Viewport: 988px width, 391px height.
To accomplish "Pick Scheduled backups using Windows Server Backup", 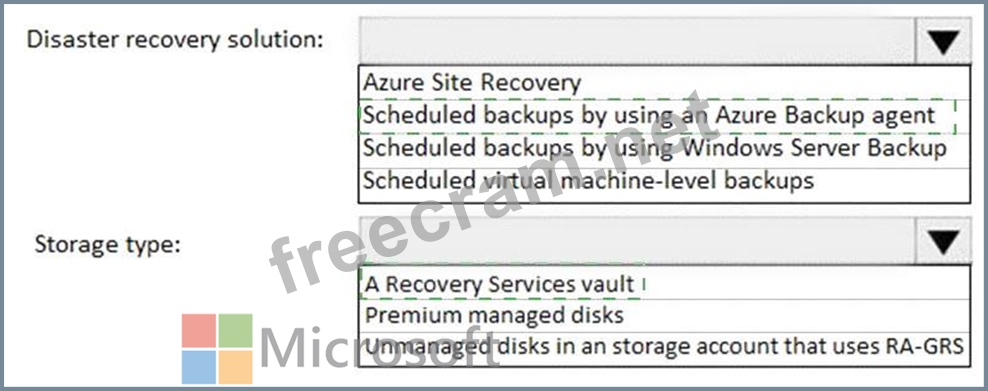I will coord(664,149).
